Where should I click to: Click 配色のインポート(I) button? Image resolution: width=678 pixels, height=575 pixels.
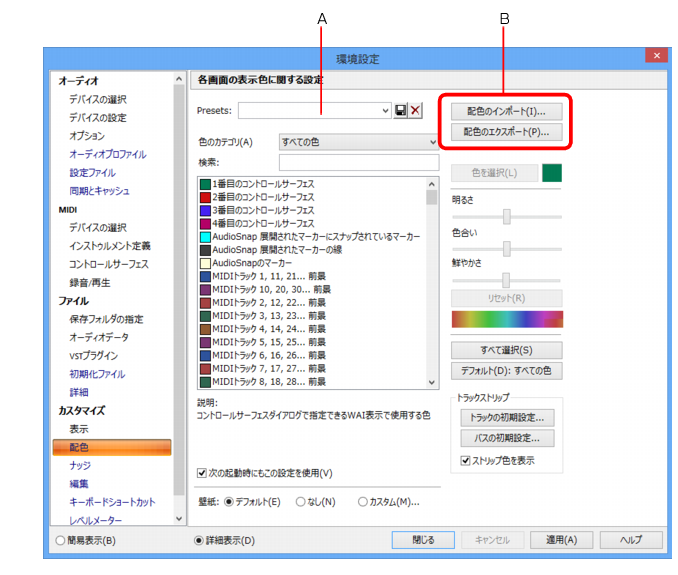coord(506,112)
